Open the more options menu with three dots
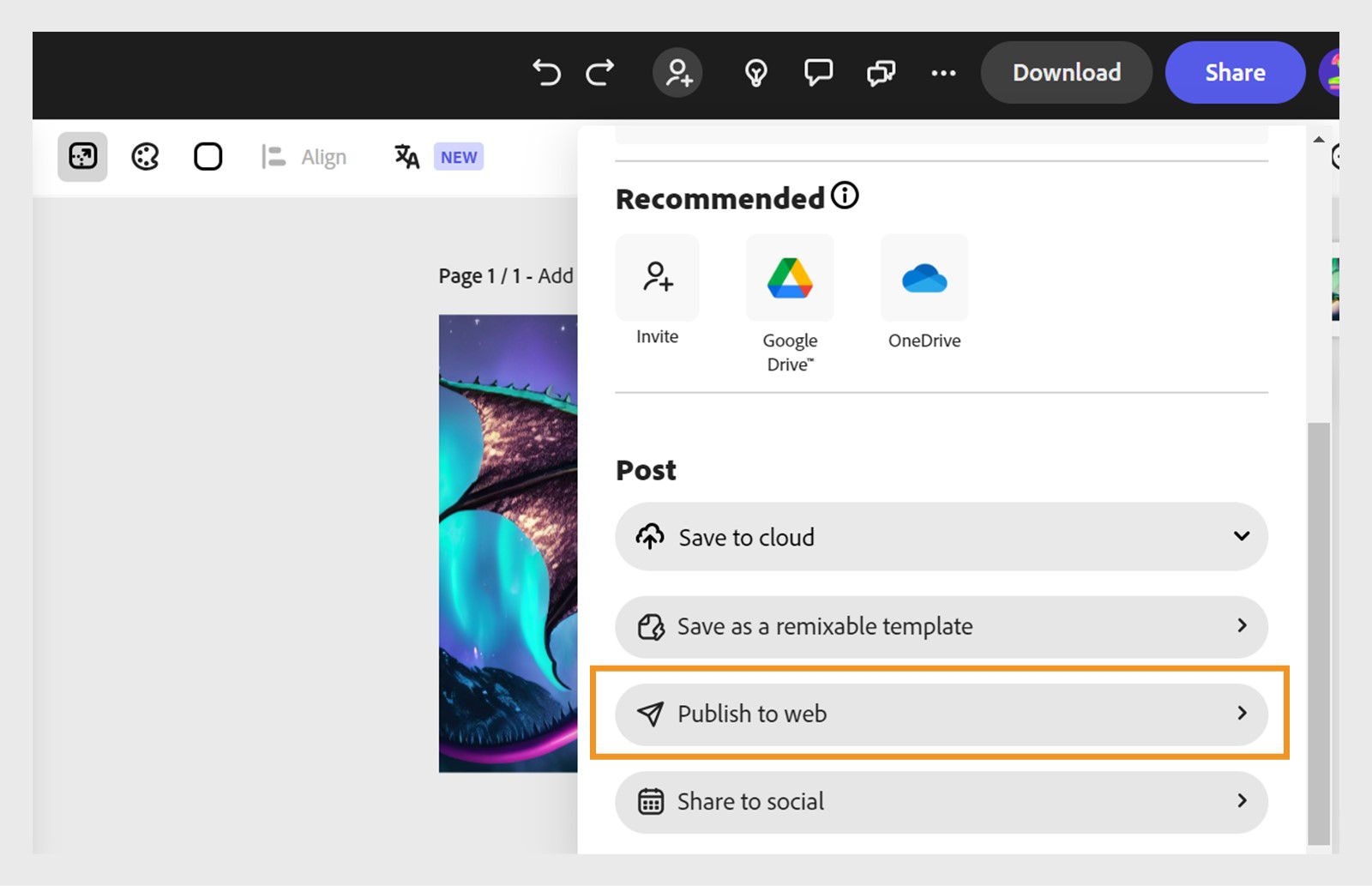 pos(943,73)
